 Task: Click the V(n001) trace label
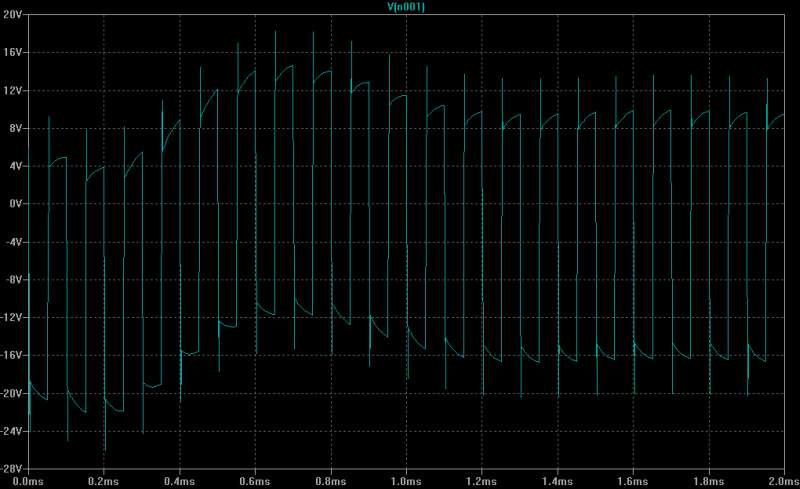pyautogui.click(x=406, y=7)
